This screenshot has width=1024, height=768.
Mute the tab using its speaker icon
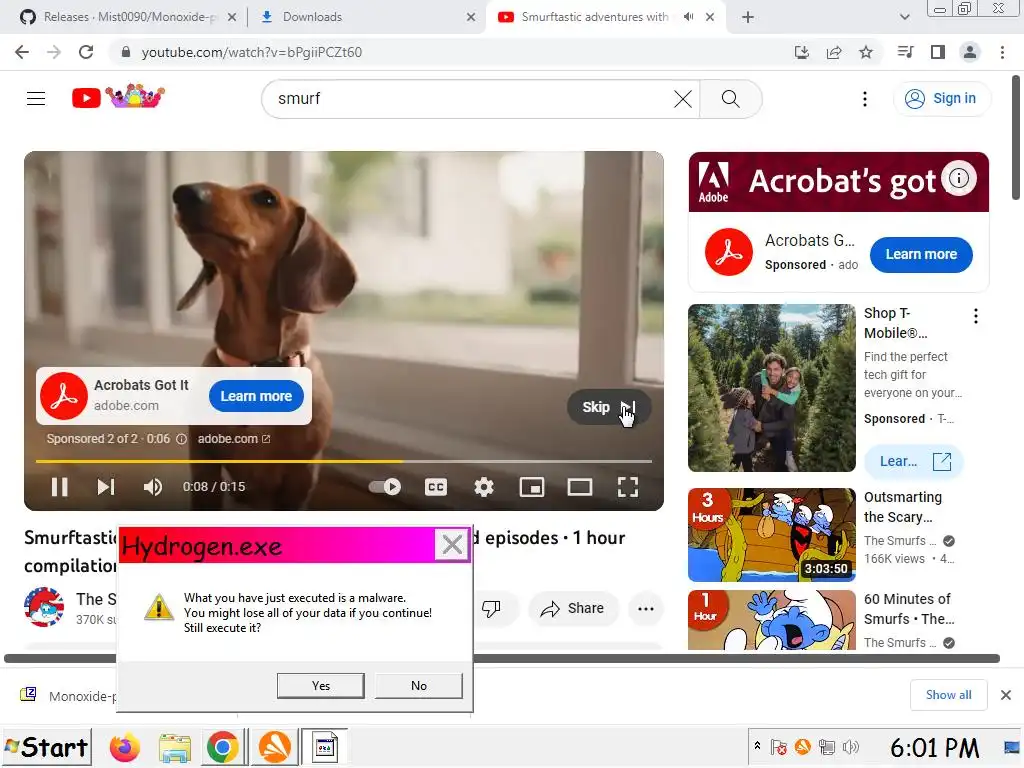pyautogui.click(x=688, y=17)
